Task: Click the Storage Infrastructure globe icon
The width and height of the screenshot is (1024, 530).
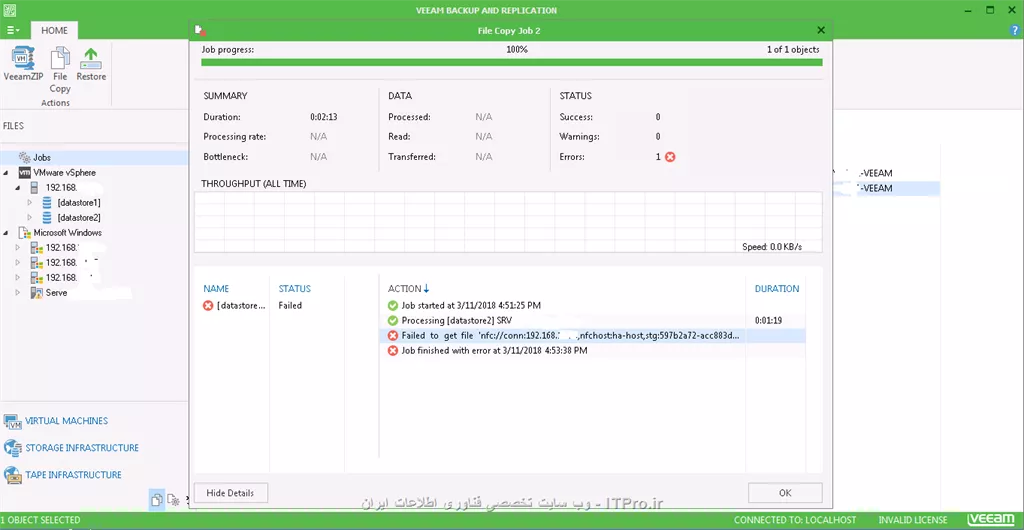Action: coord(13,448)
